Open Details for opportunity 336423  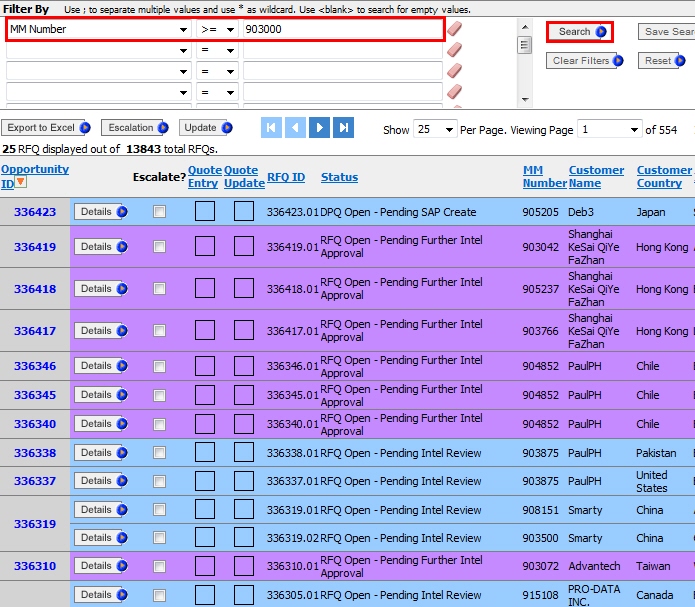pos(101,211)
